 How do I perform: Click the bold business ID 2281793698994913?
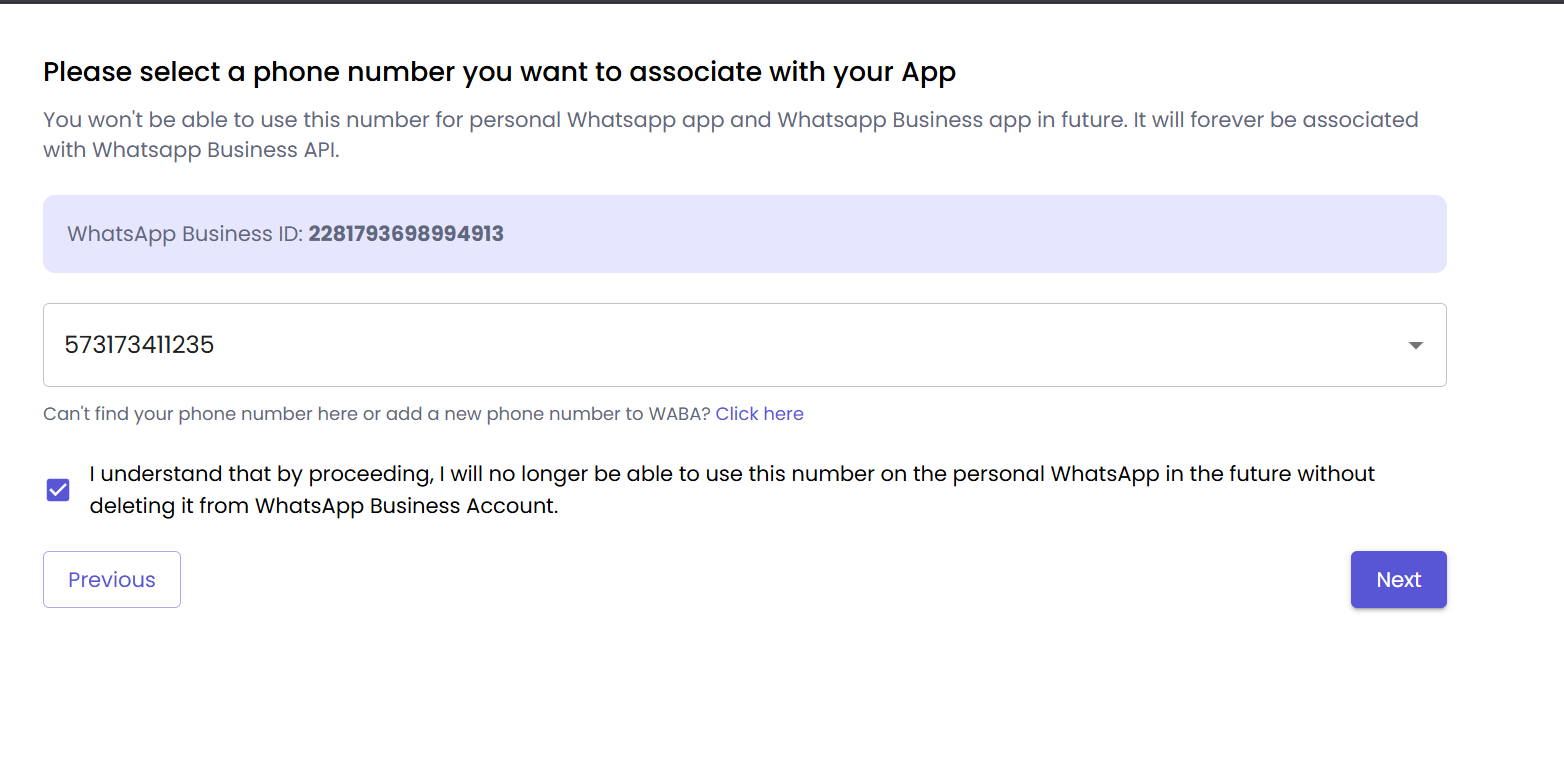(x=406, y=235)
